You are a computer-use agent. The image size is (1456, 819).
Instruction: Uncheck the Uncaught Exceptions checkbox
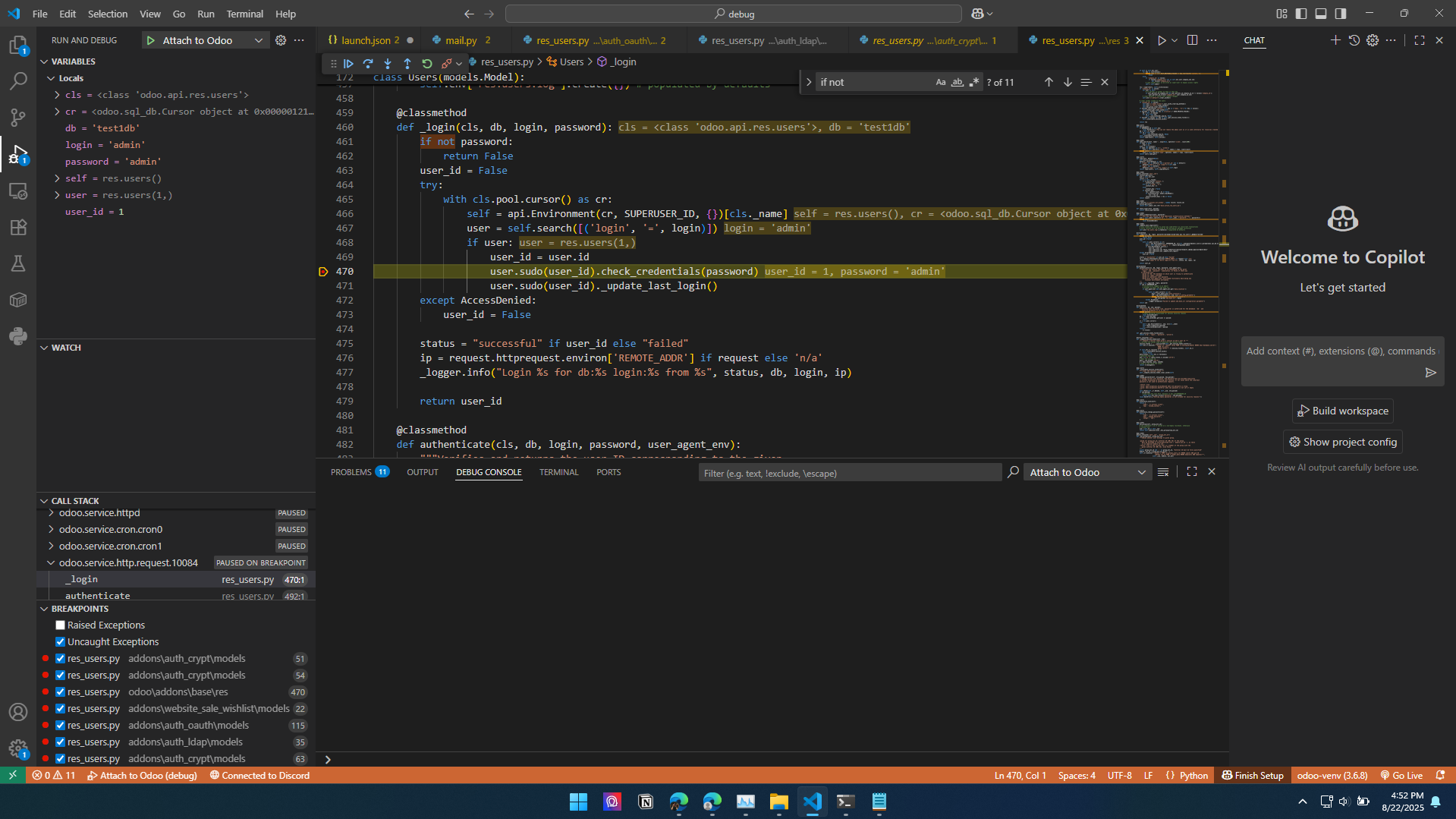click(61, 642)
